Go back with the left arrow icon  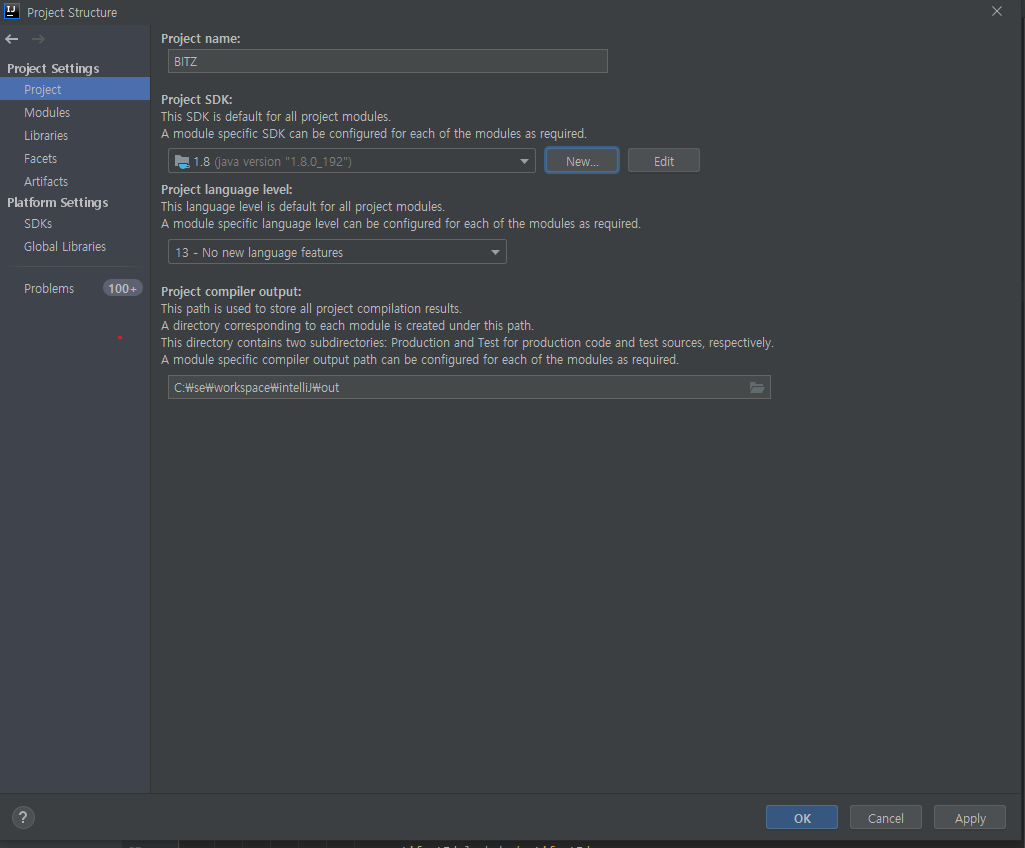click(x=12, y=39)
